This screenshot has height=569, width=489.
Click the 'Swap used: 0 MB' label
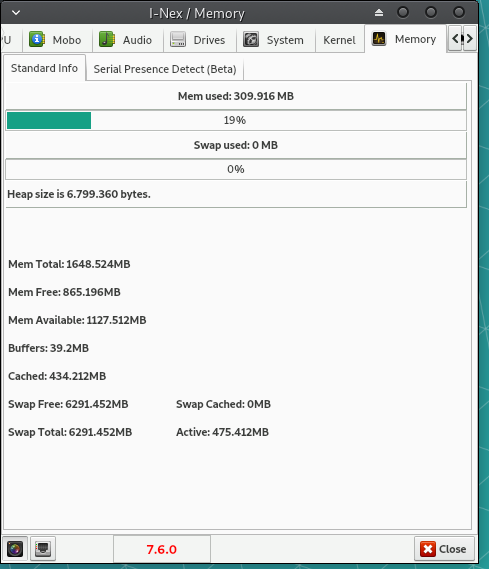point(236,145)
